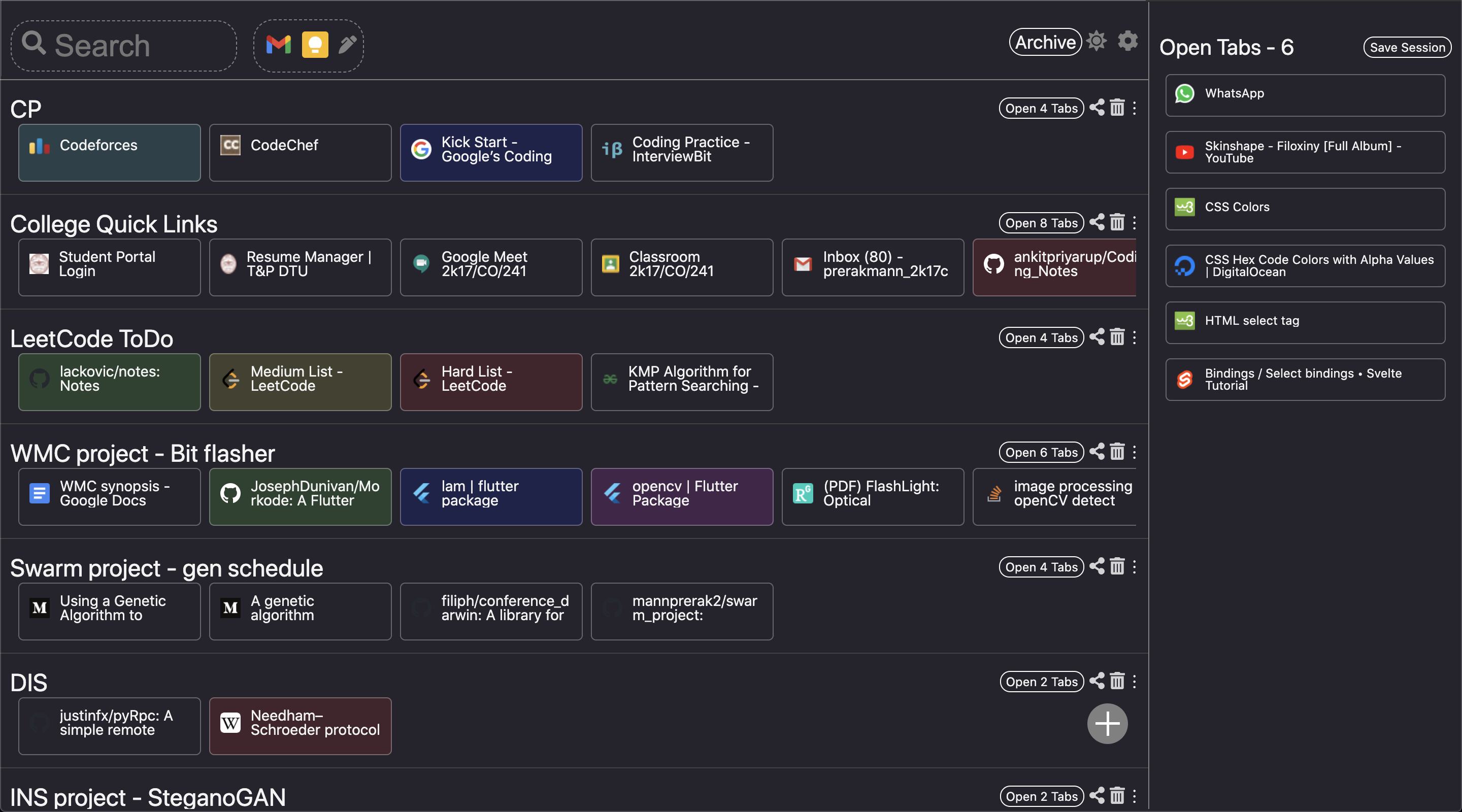Delete the College Quick Links collection

click(1117, 222)
